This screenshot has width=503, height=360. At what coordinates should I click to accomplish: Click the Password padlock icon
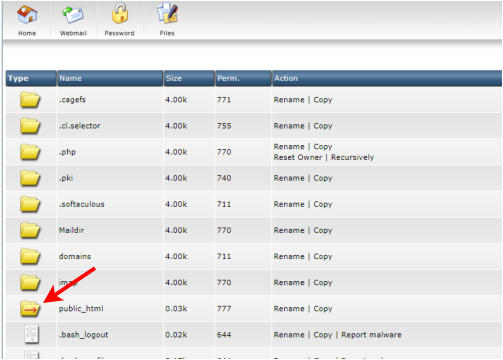[x=120, y=13]
